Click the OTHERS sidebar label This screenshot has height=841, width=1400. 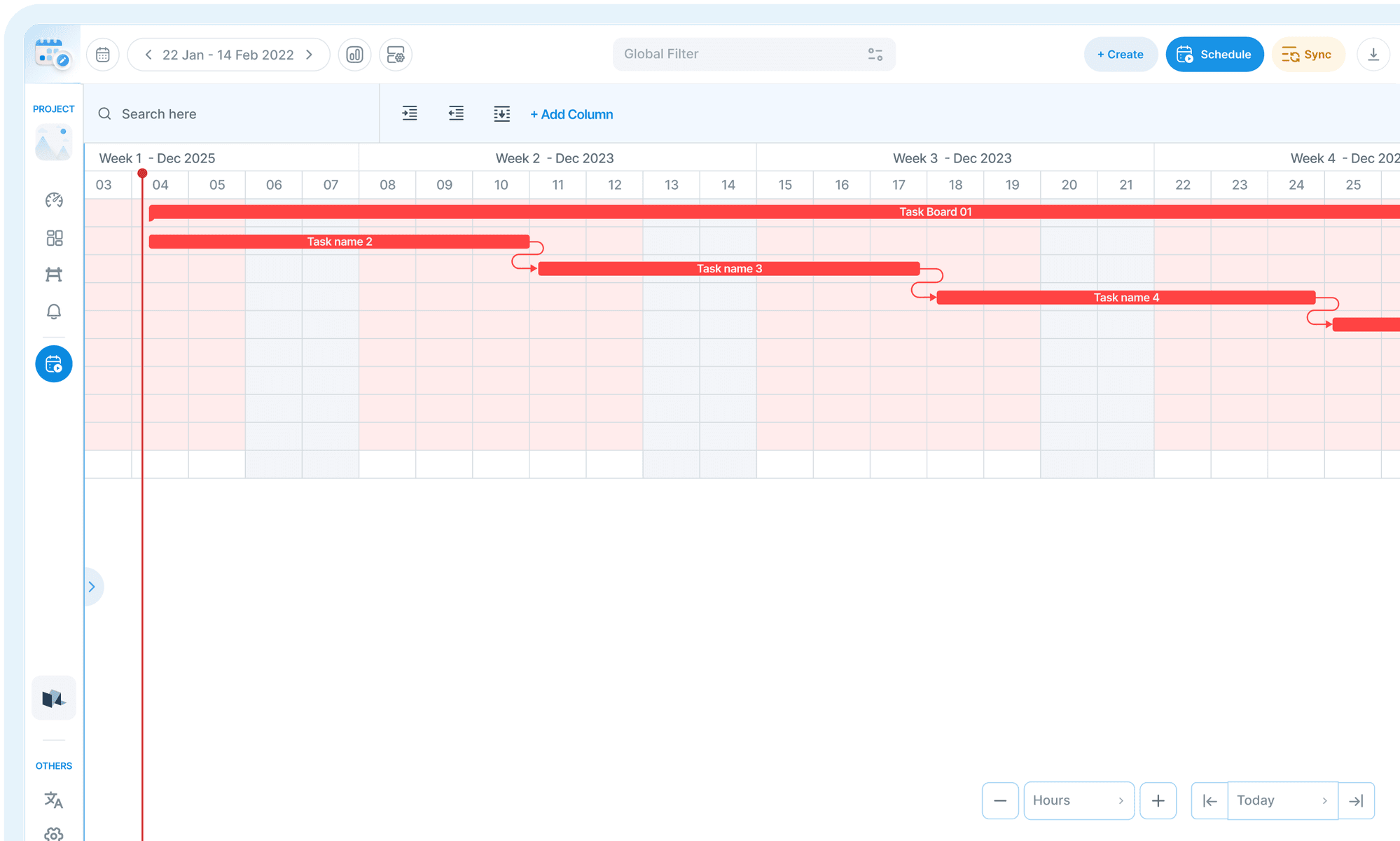coord(54,766)
